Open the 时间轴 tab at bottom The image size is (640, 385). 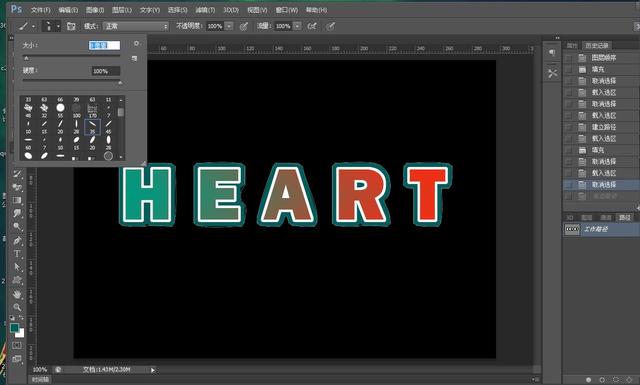coord(41,380)
